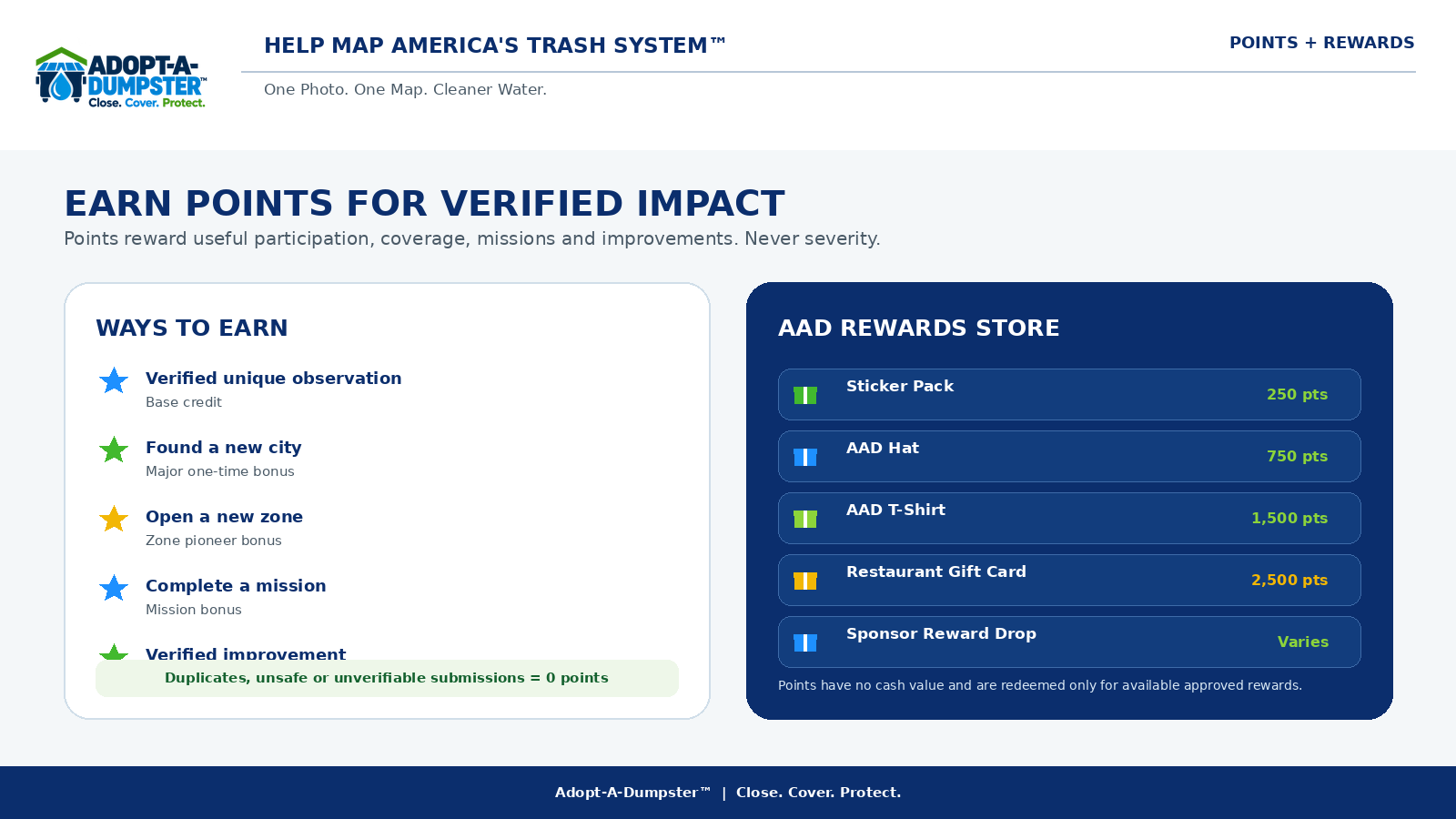Click the HELP MAP AMERICA'S TRASH SYSTEM header
1456x819 pixels.
tap(495, 45)
